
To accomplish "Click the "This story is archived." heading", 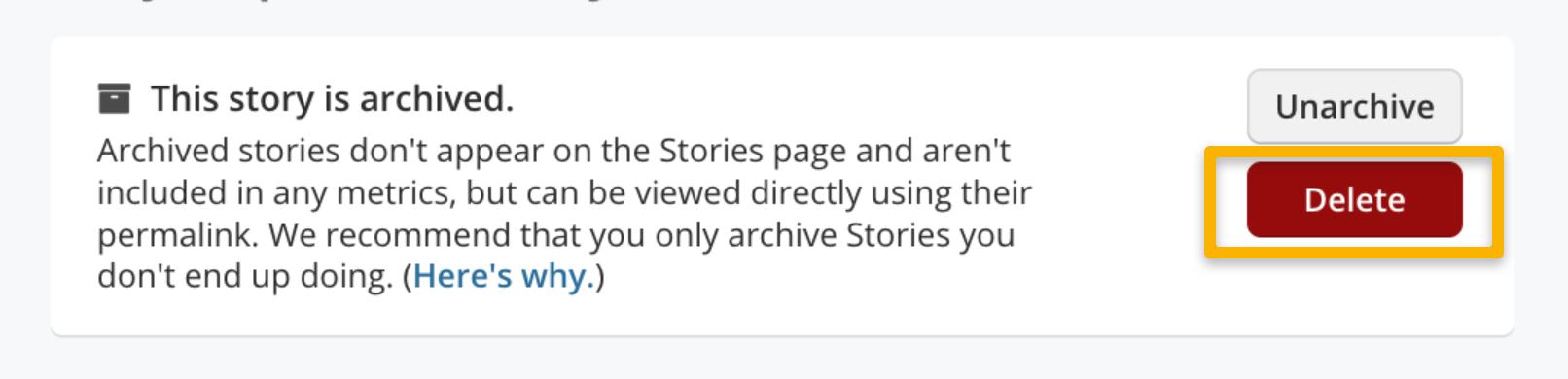I will click(x=332, y=98).
